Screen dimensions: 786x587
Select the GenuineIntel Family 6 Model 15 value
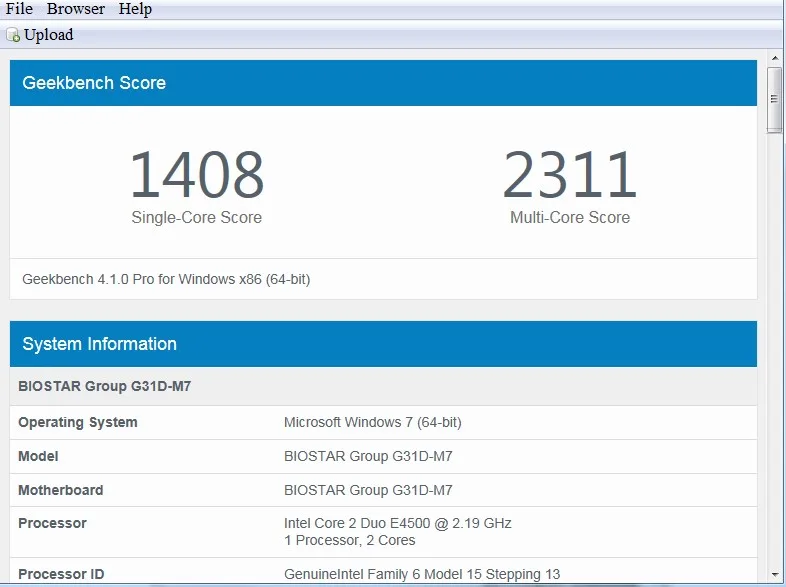pos(422,574)
